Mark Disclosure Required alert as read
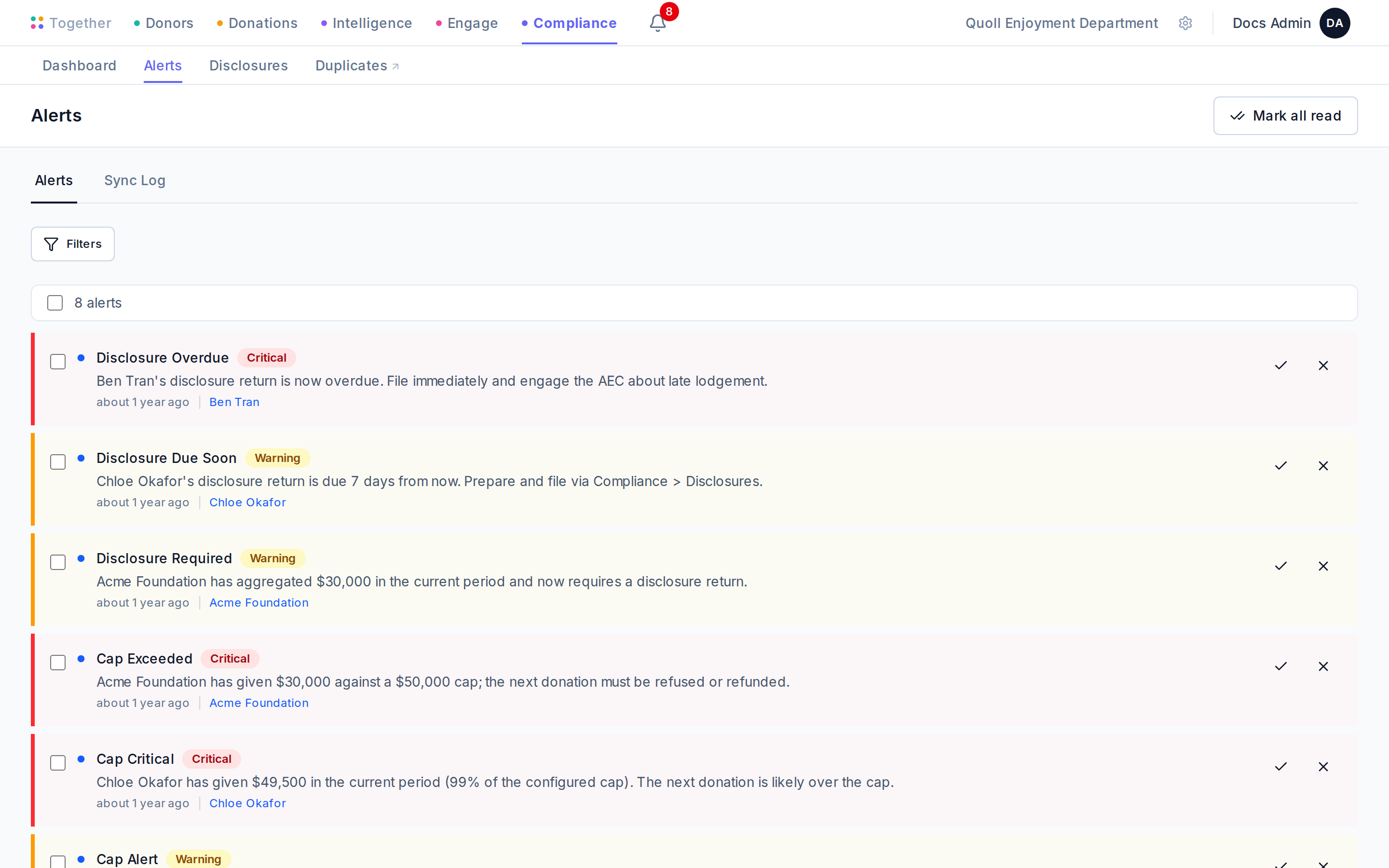Image resolution: width=1389 pixels, height=868 pixels. pos(1280,566)
